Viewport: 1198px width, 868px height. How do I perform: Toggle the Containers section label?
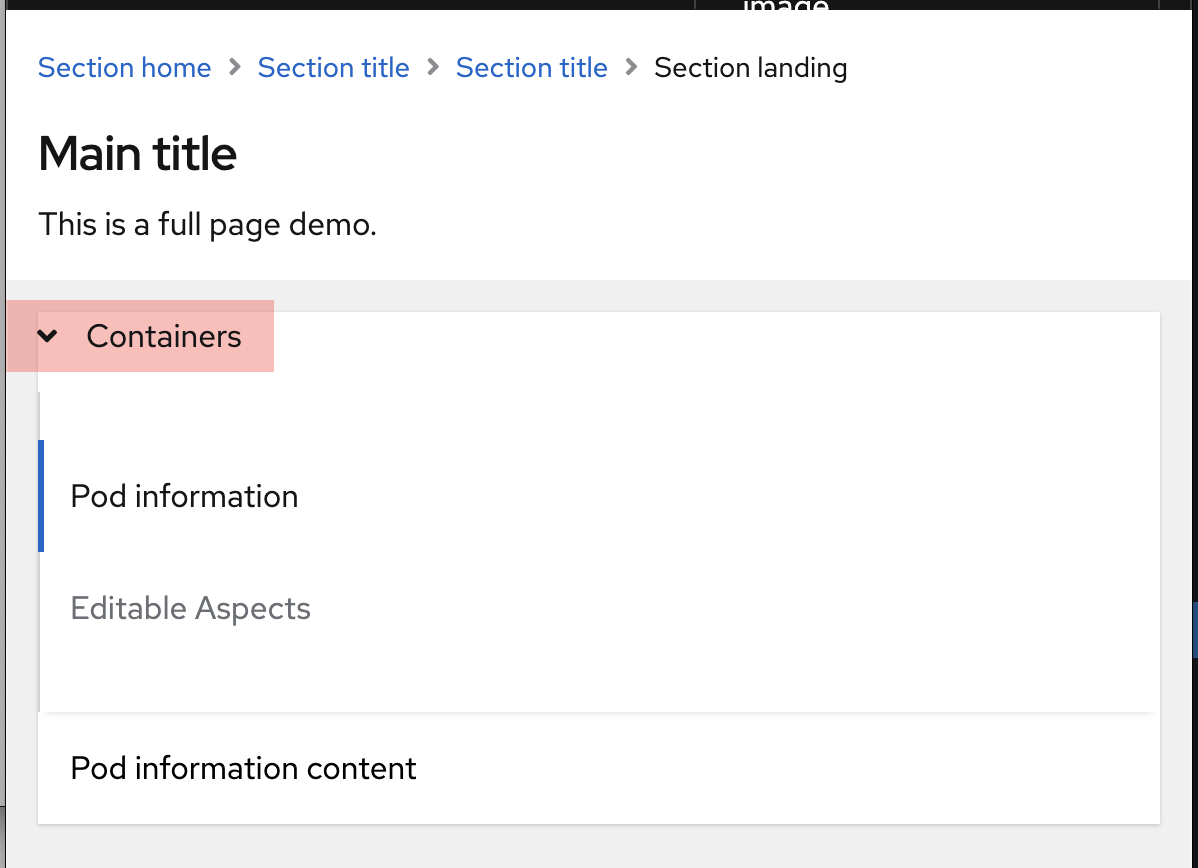pyautogui.click(x=164, y=336)
